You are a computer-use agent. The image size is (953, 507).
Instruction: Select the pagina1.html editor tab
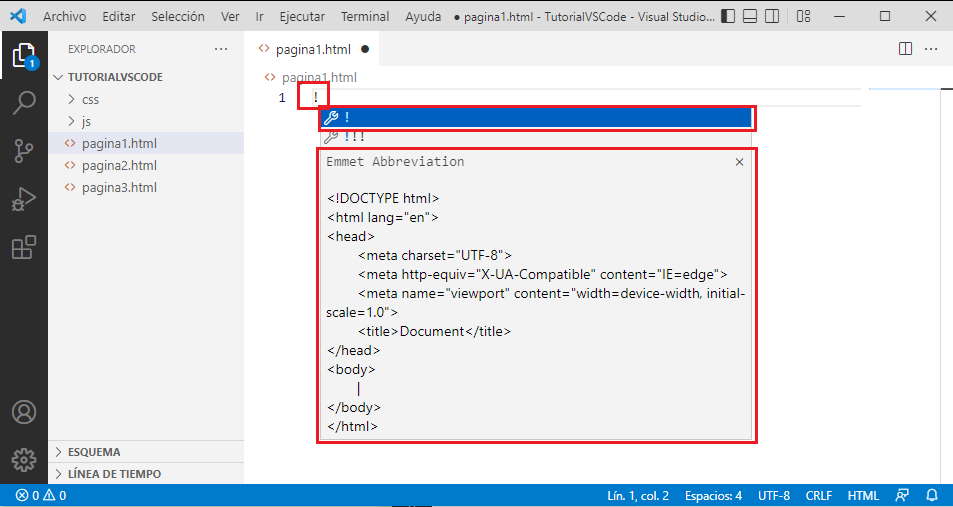[312, 49]
